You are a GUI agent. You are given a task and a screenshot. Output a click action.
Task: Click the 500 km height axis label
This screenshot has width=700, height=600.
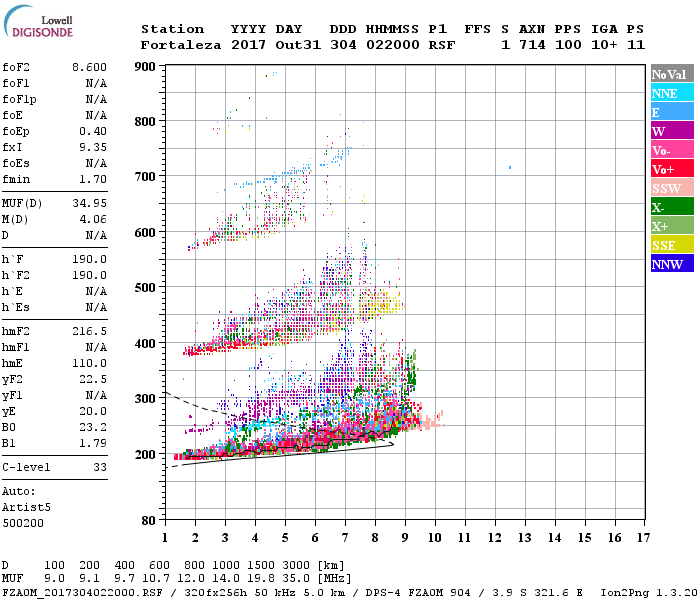[145, 288]
